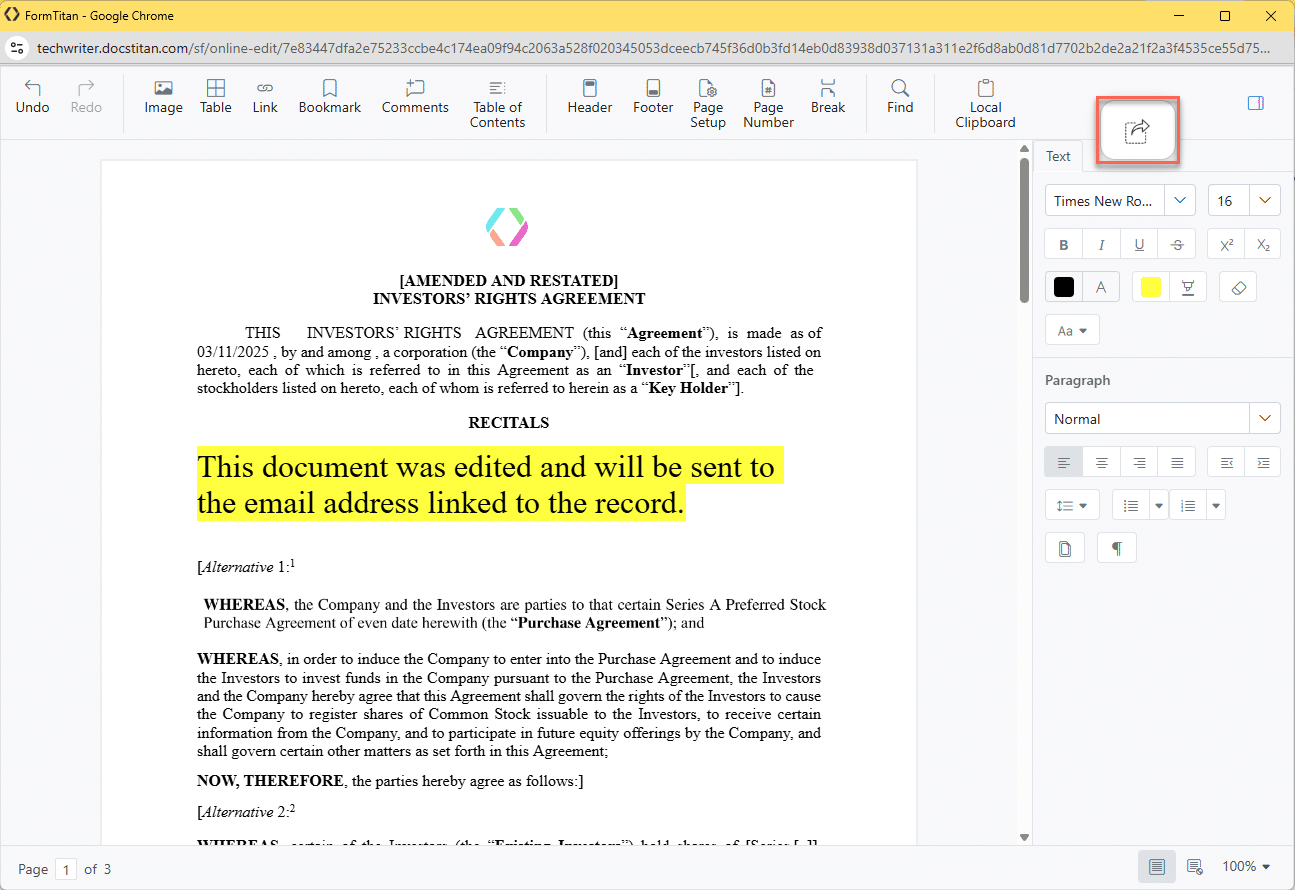Toggle strikethrough formatting
The height and width of the screenshot is (890, 1295).
pyautogui.click(x=1177, y=245)
